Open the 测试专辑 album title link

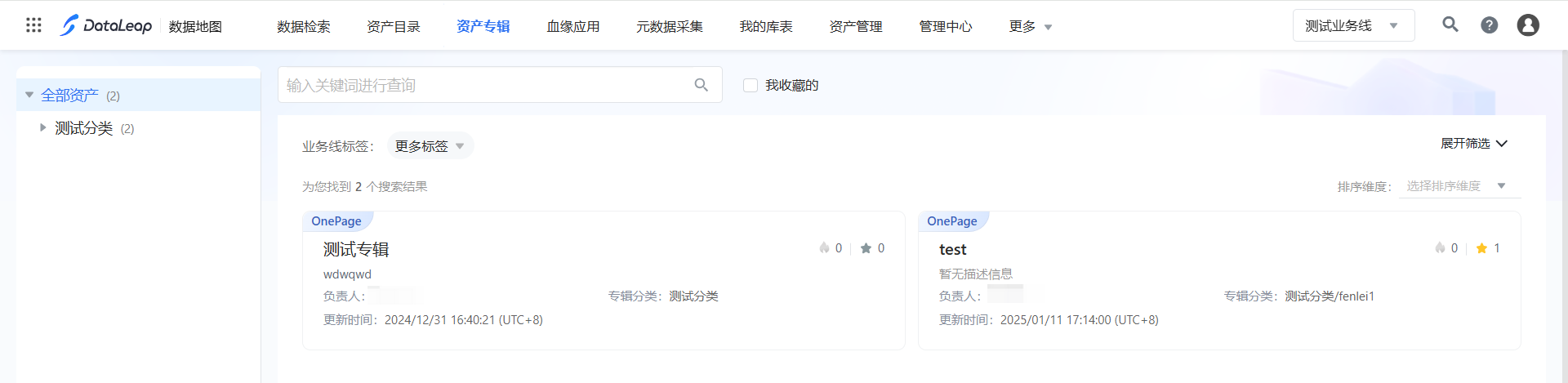point(356,249)
